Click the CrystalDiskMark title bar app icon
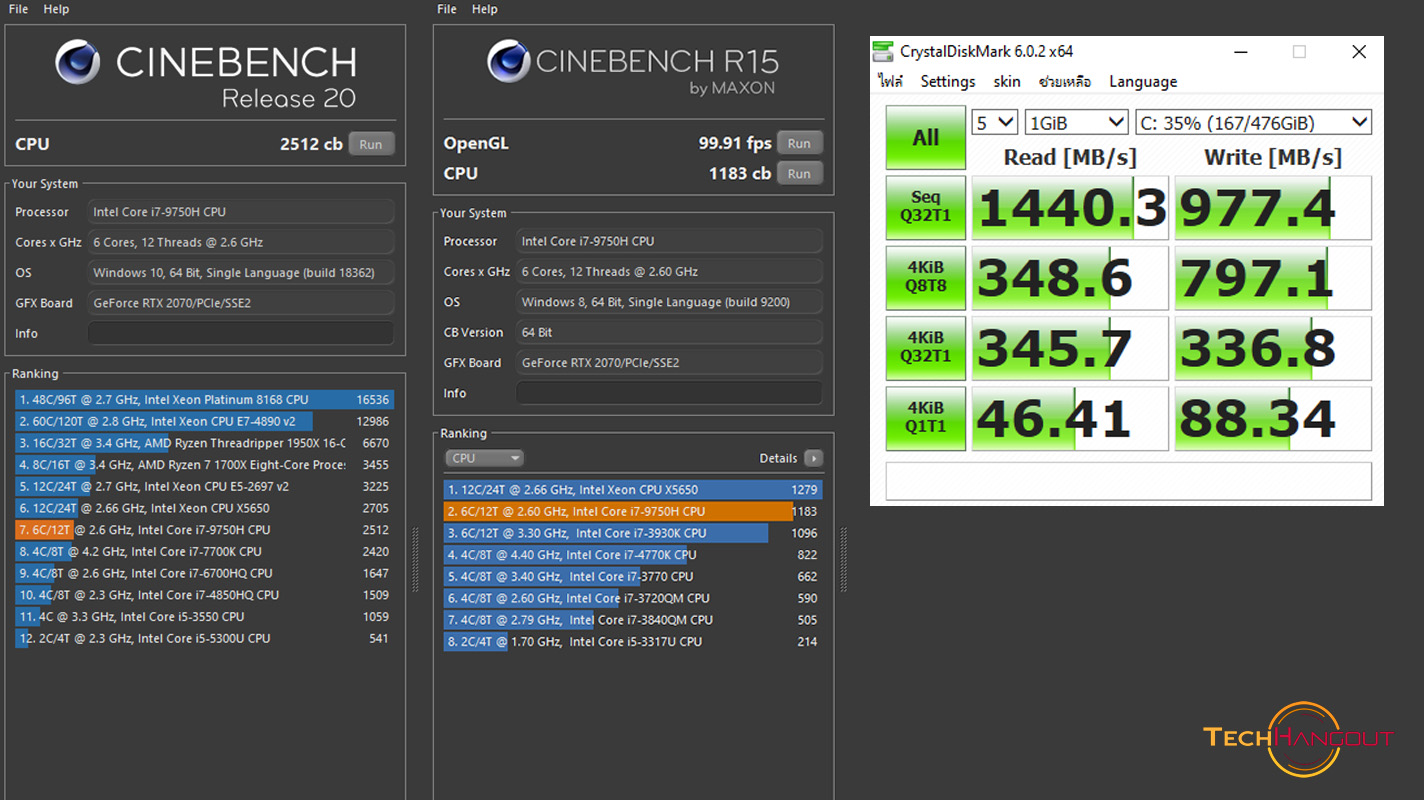 (883, 51)
